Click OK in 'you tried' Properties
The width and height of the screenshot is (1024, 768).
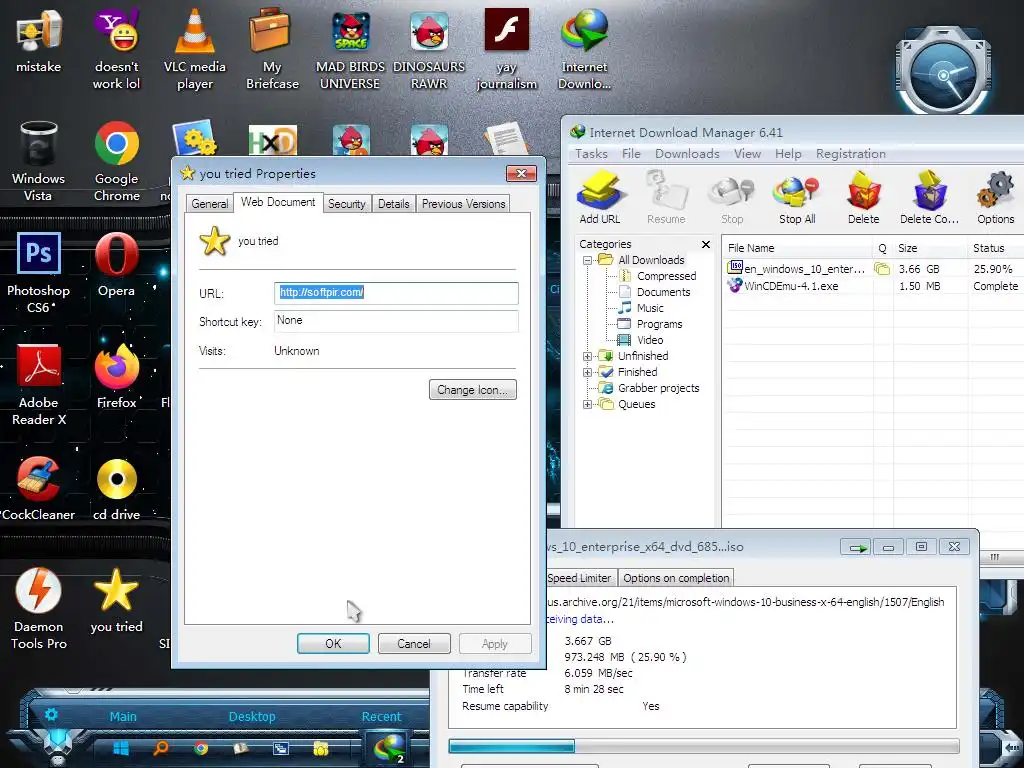333,644
